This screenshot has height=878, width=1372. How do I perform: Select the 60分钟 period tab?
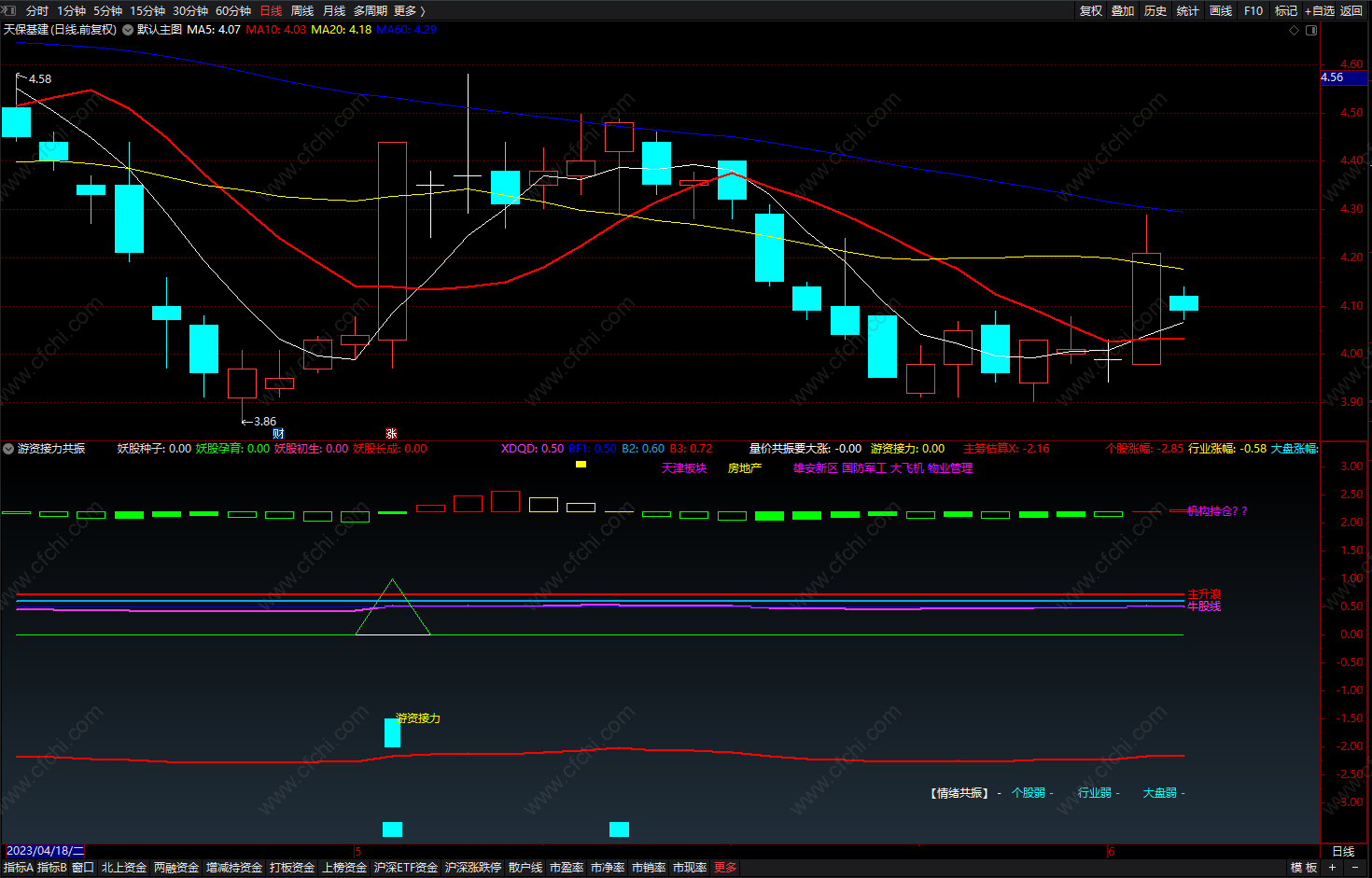click(x=233, y=10)
